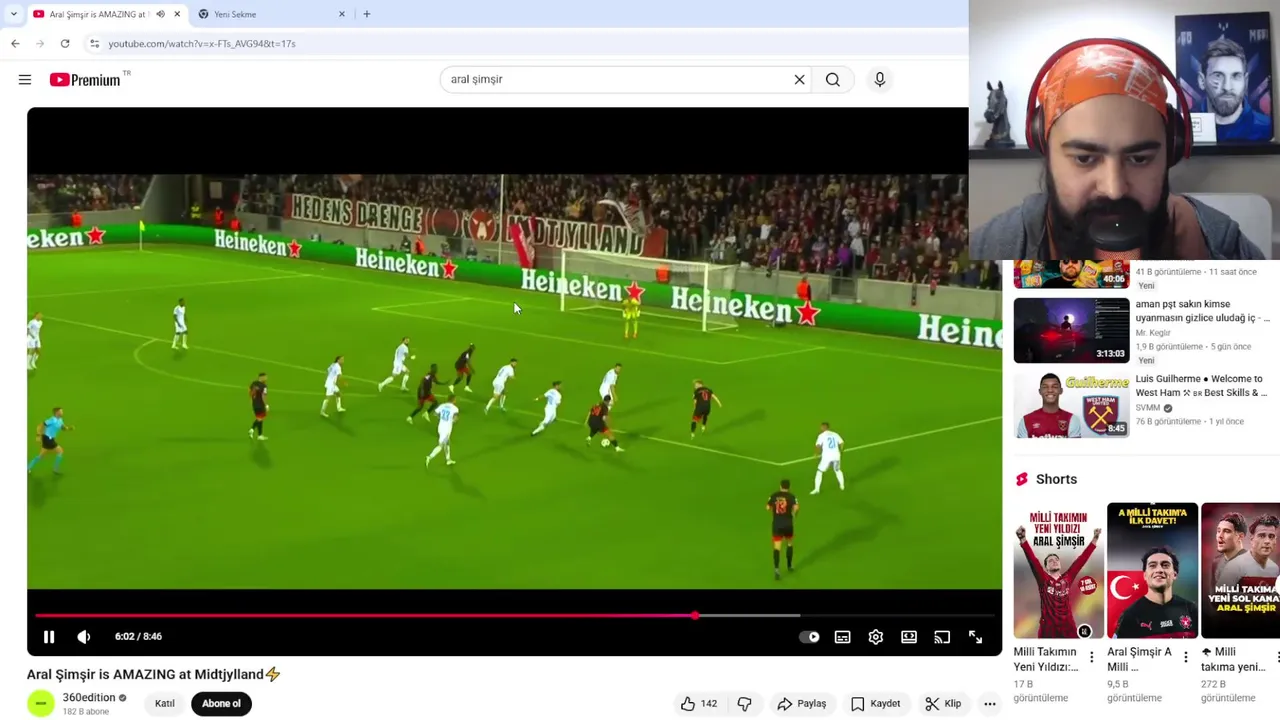This screenshot has height=720, width=1280.
Task: Open tab search dropdown arrow
Action: tap(13, 14)
